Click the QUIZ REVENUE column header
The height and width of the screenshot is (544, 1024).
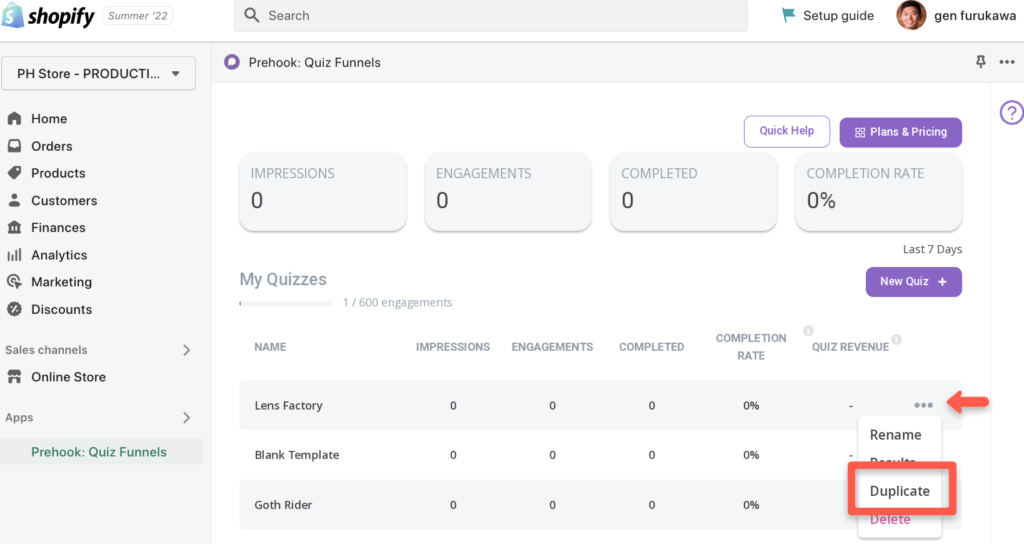[x=850, y=347]
